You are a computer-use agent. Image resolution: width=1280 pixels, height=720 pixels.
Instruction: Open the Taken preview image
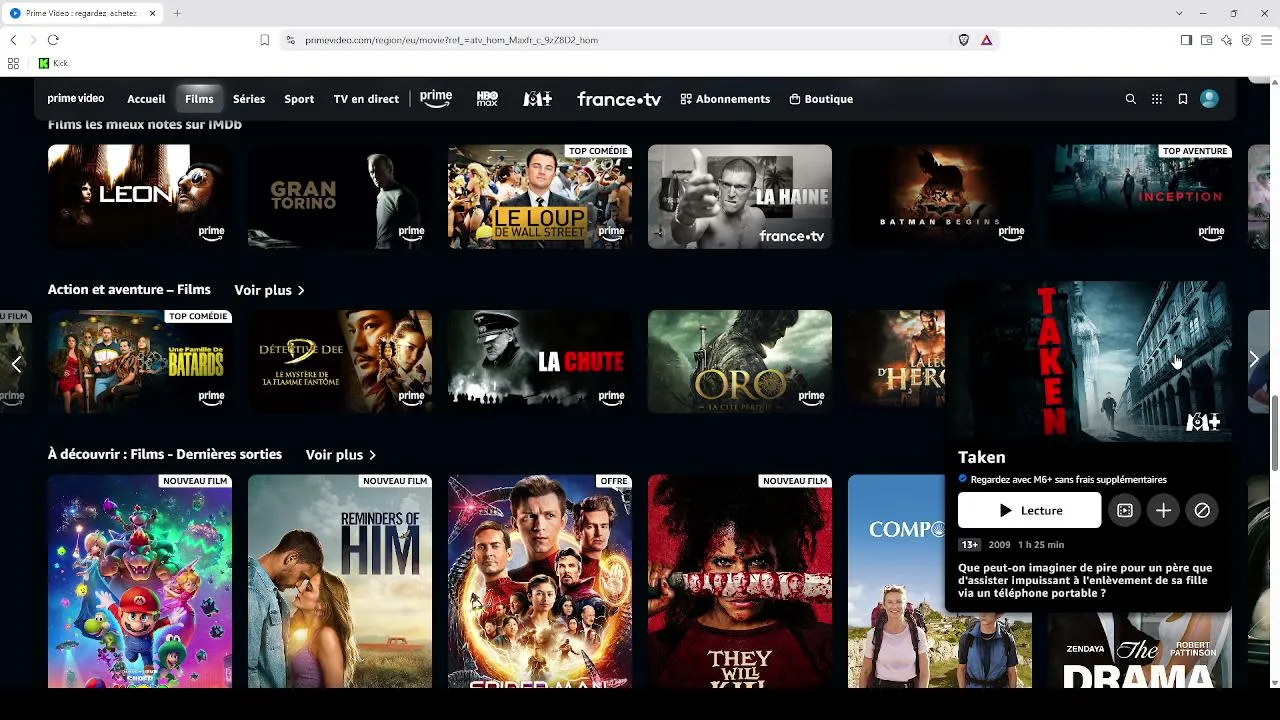tap(1088, 360)
